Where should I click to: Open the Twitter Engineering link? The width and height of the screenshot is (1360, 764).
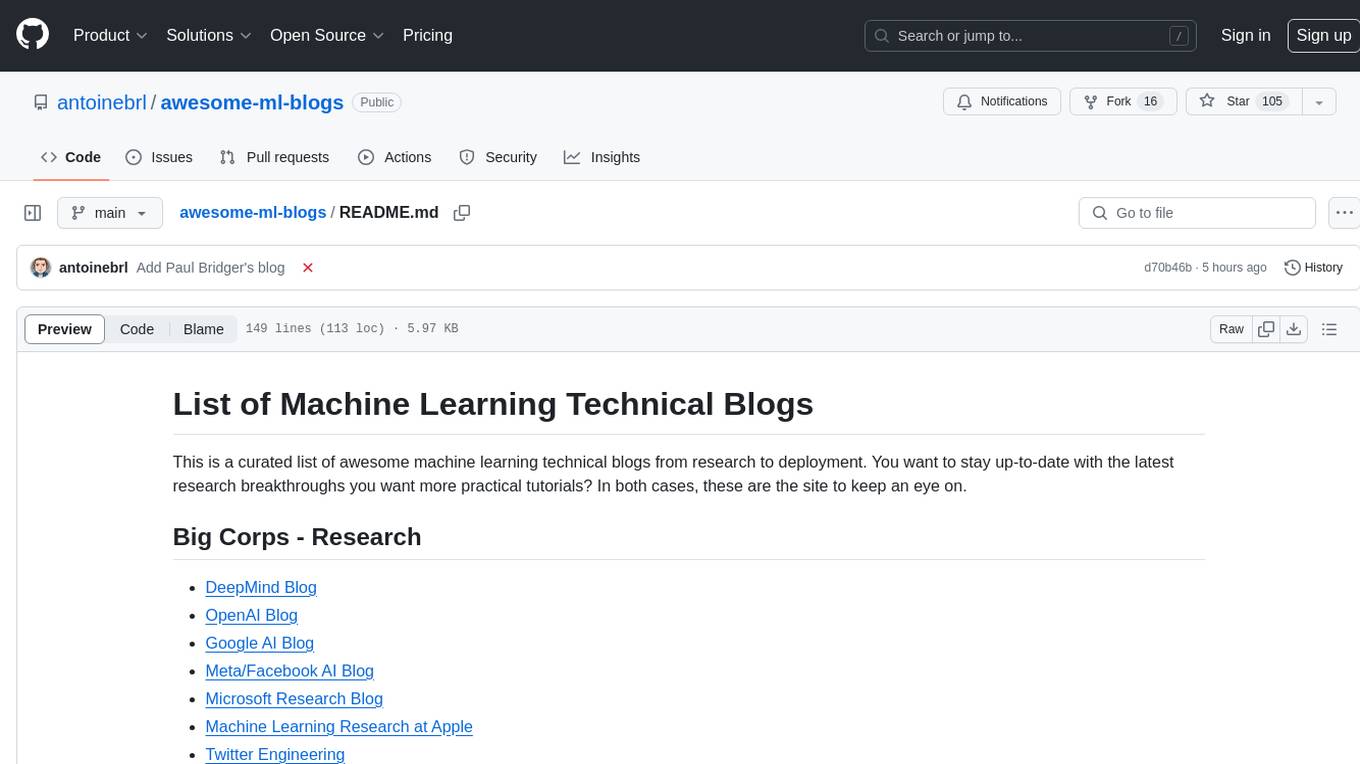pos(275,755)
